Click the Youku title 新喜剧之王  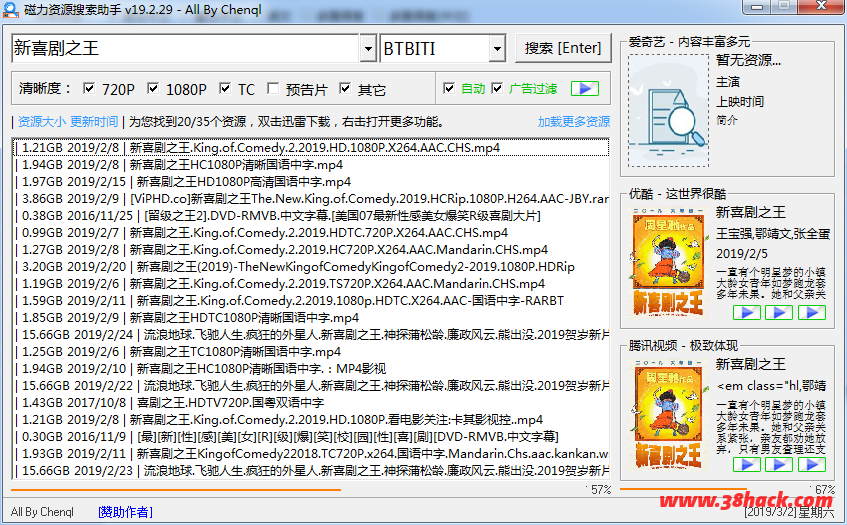pyautogui.click(x=751, y=212)
